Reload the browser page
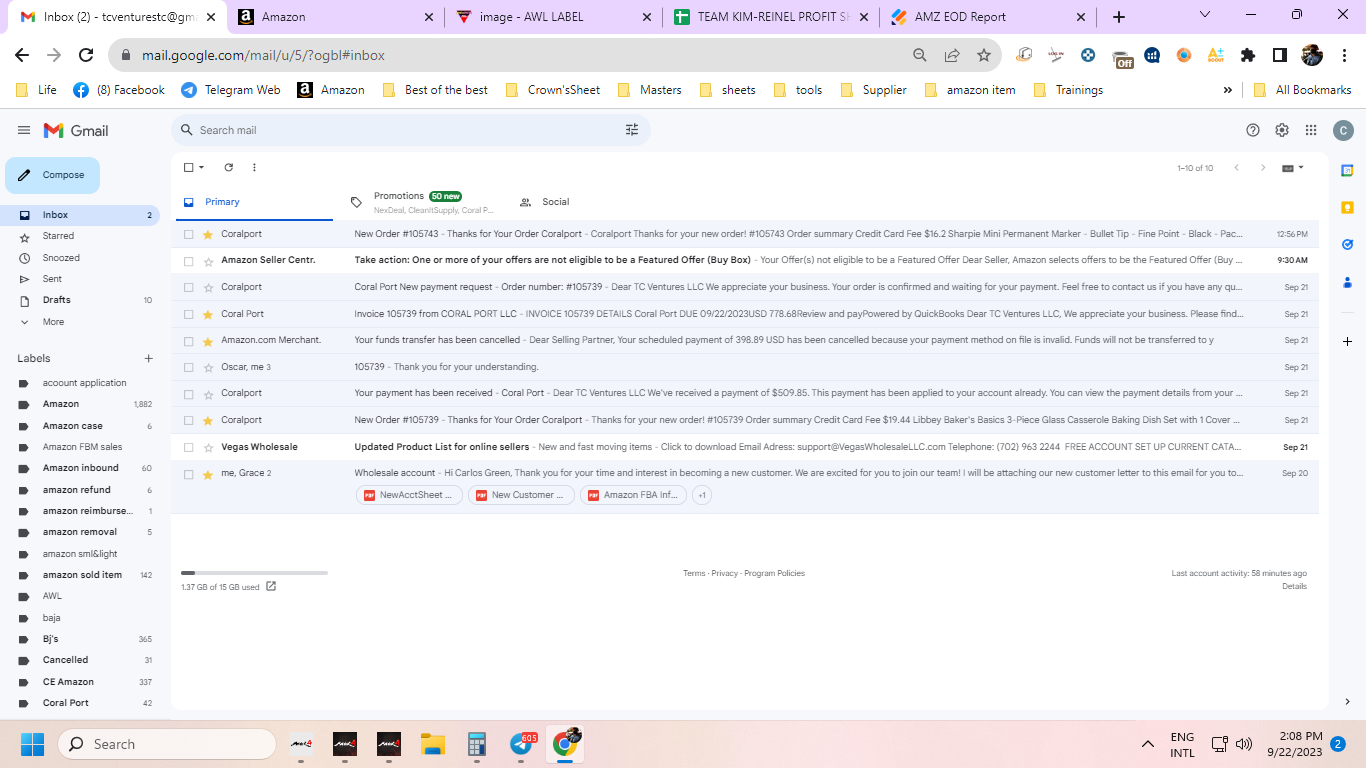 click(86, 55)
